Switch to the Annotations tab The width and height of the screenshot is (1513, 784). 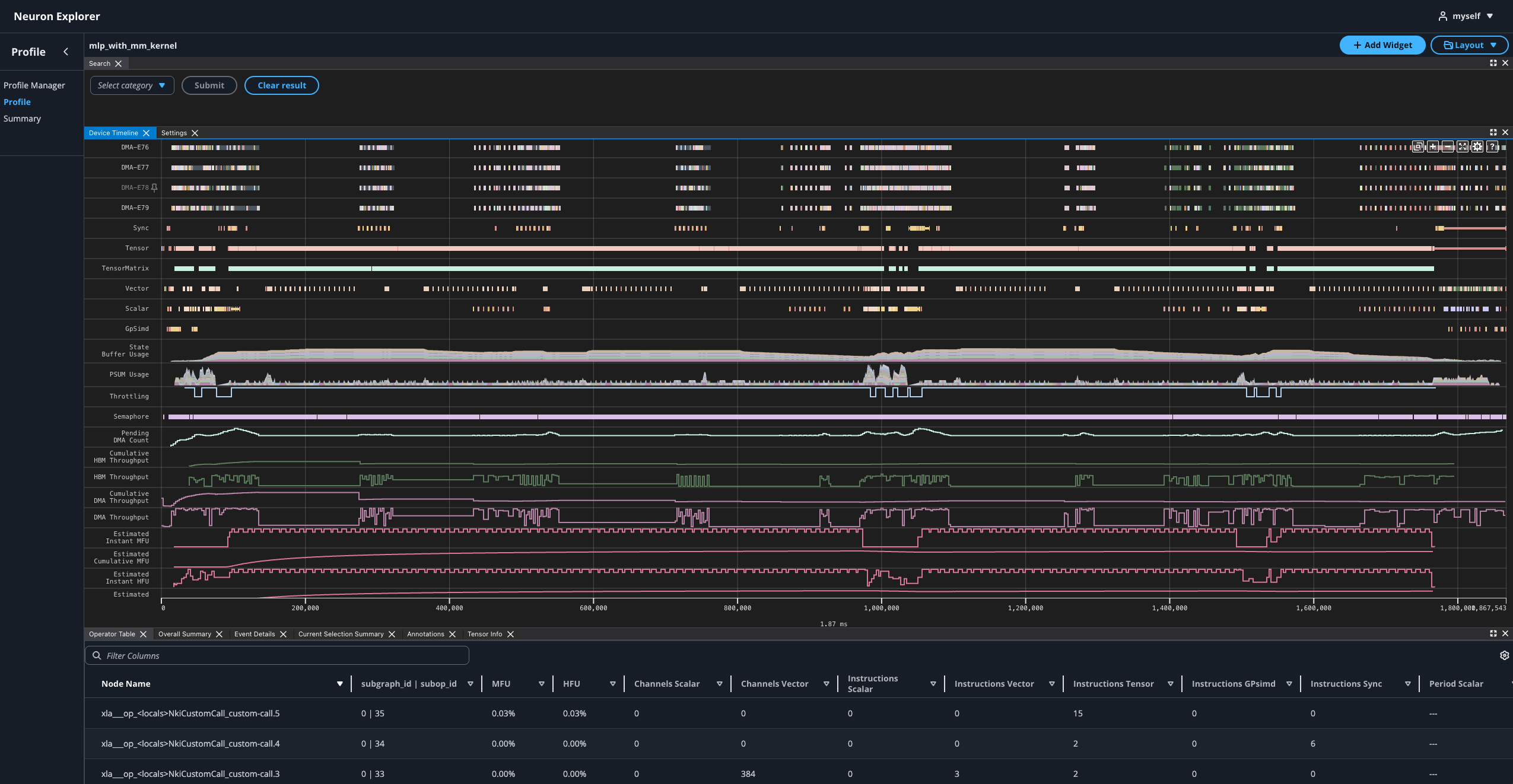pyautogui.click(x=425, y=634)
